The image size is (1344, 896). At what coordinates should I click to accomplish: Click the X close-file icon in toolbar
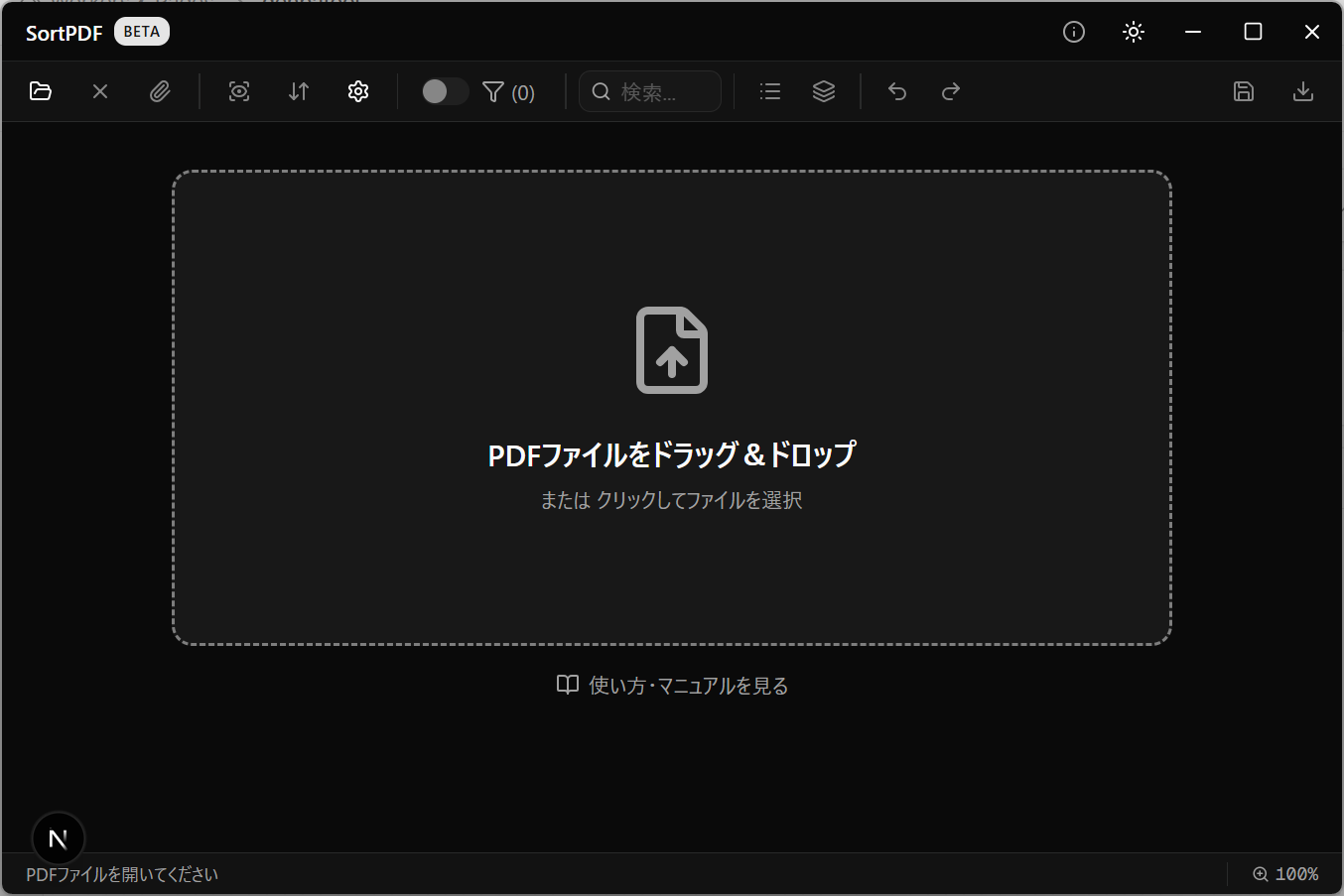100,91
